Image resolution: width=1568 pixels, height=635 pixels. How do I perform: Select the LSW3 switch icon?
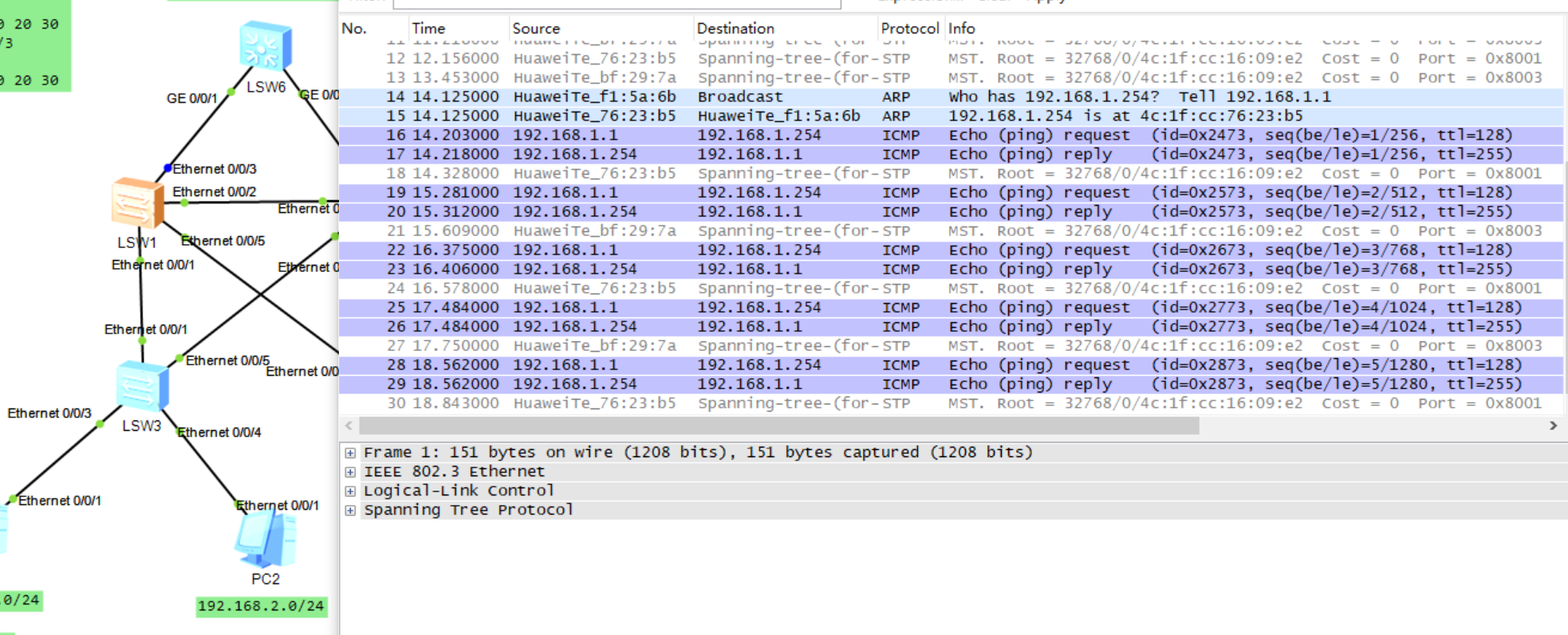tap(142, 386)
